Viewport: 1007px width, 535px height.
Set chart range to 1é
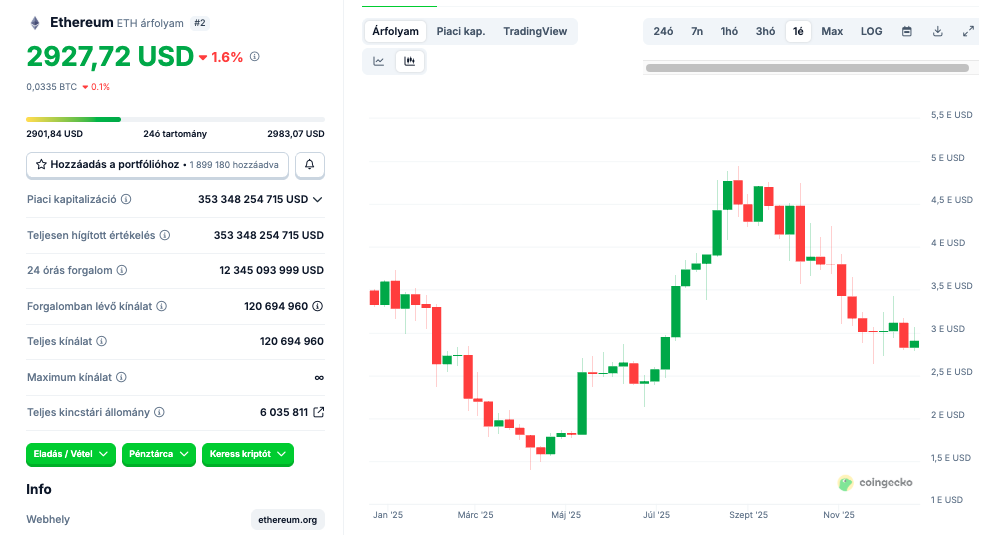tap(798, 31)
